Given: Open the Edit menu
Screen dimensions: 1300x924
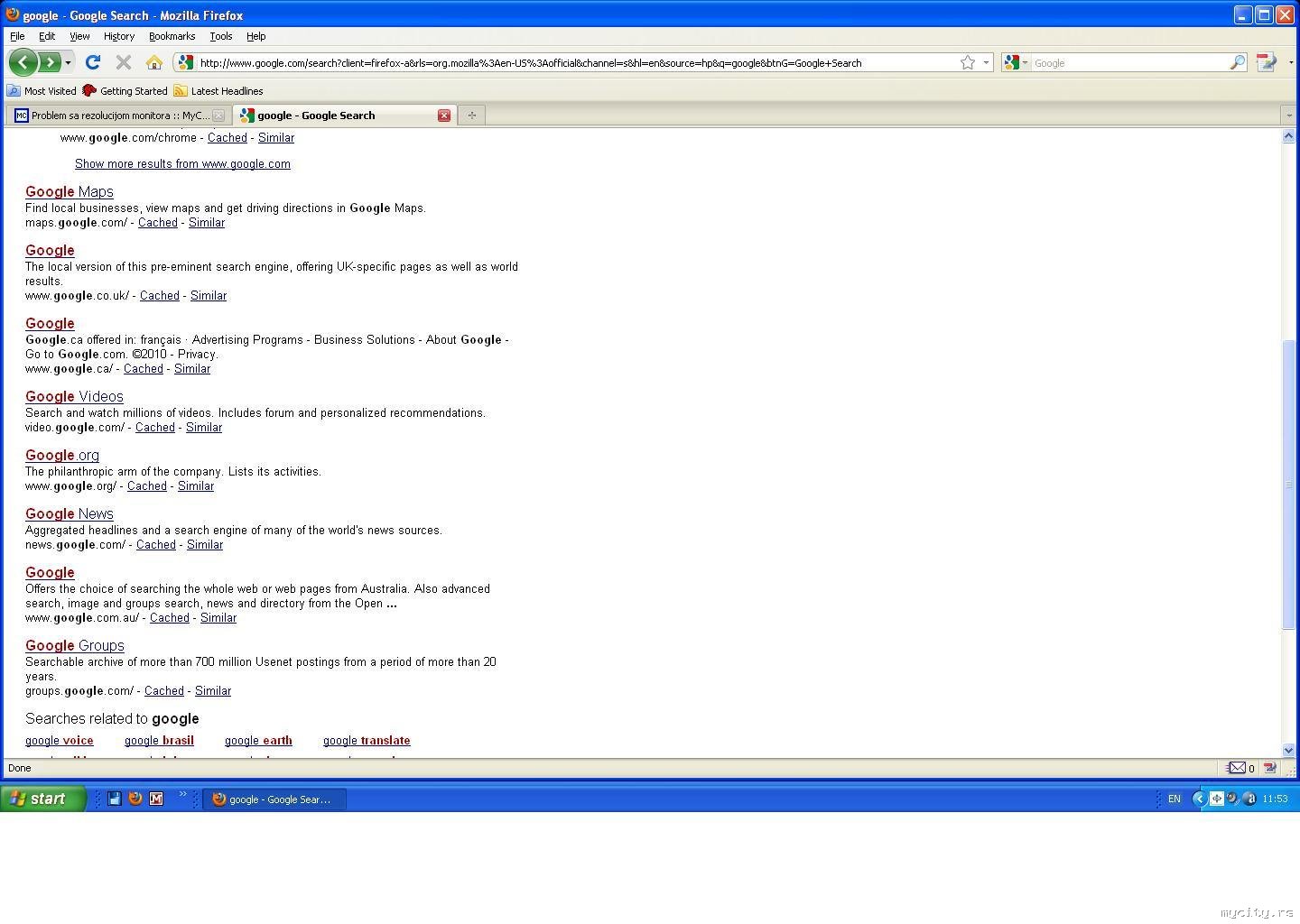Looking at the screenshot, I should point(47,36).
